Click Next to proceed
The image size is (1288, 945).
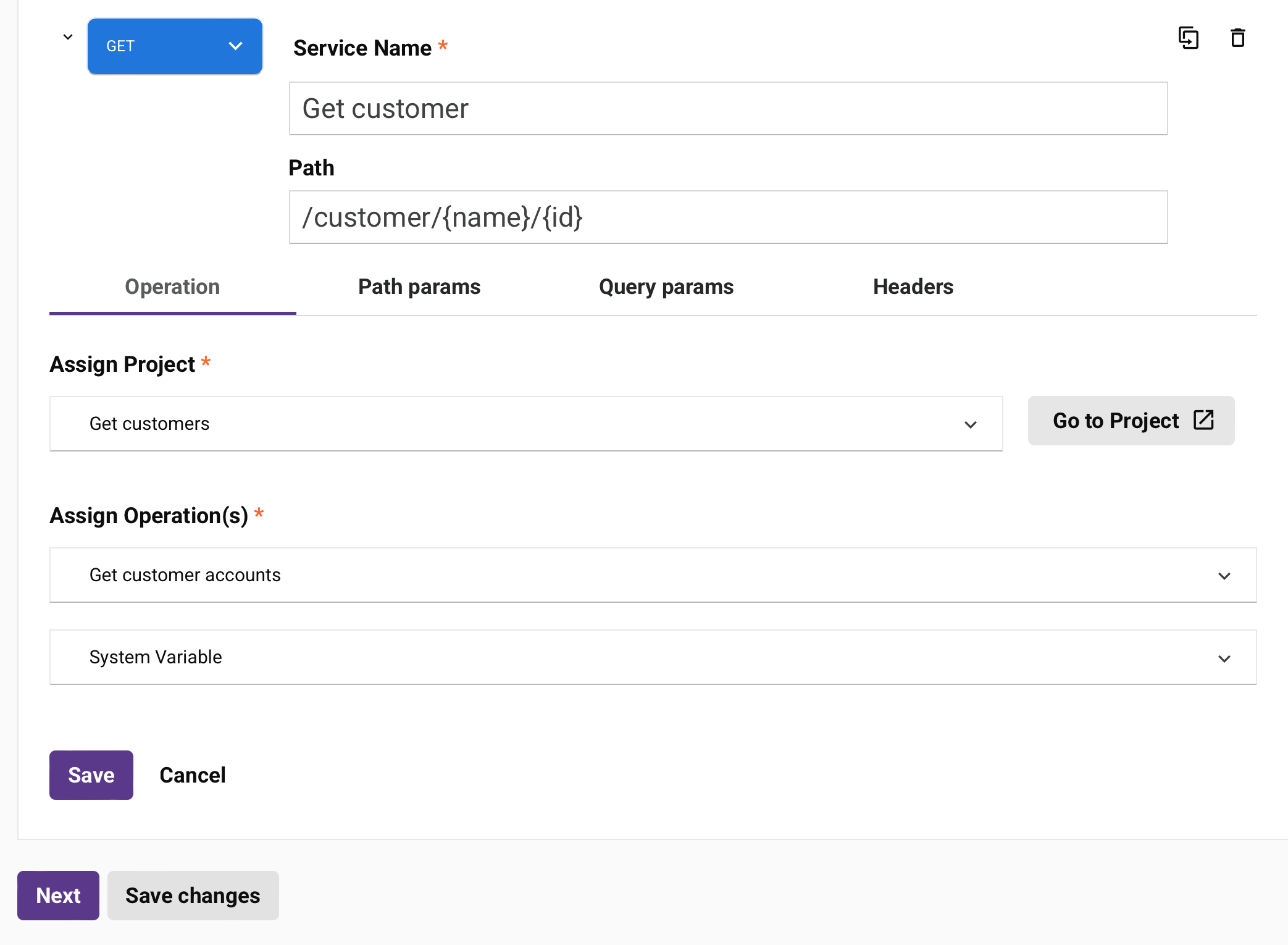click(x=58, y=895)
